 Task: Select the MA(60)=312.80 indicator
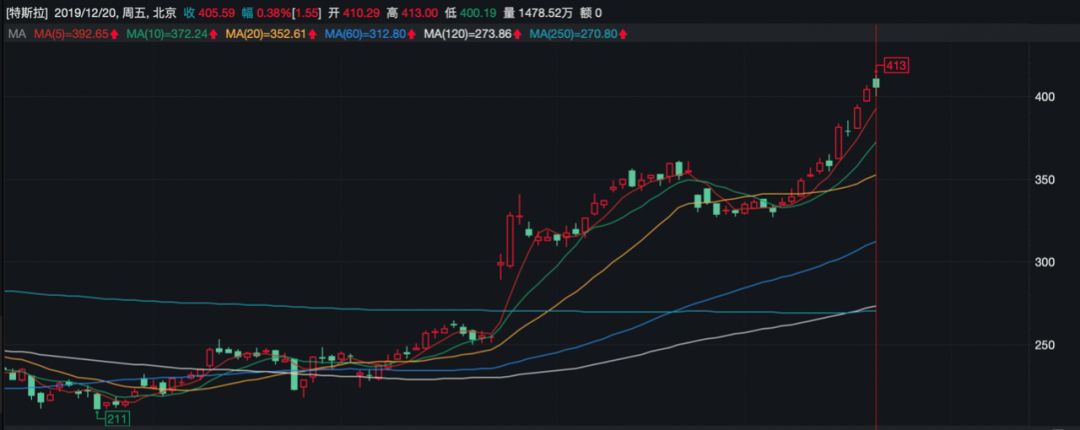click(x=365, y=34)
